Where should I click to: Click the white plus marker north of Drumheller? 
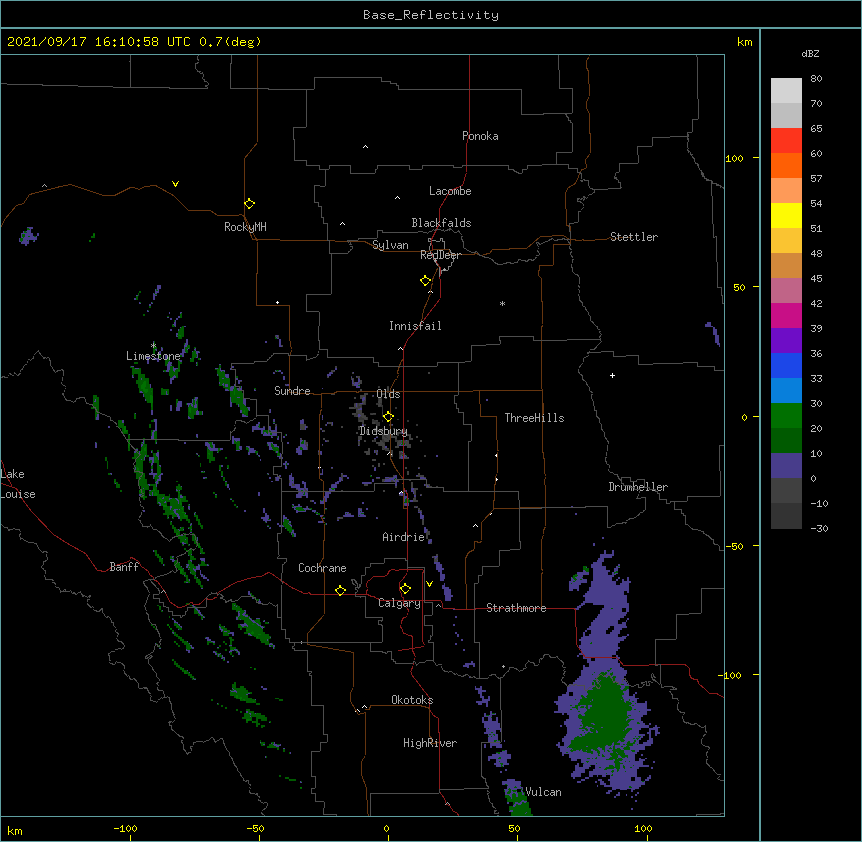pos(612,375)
